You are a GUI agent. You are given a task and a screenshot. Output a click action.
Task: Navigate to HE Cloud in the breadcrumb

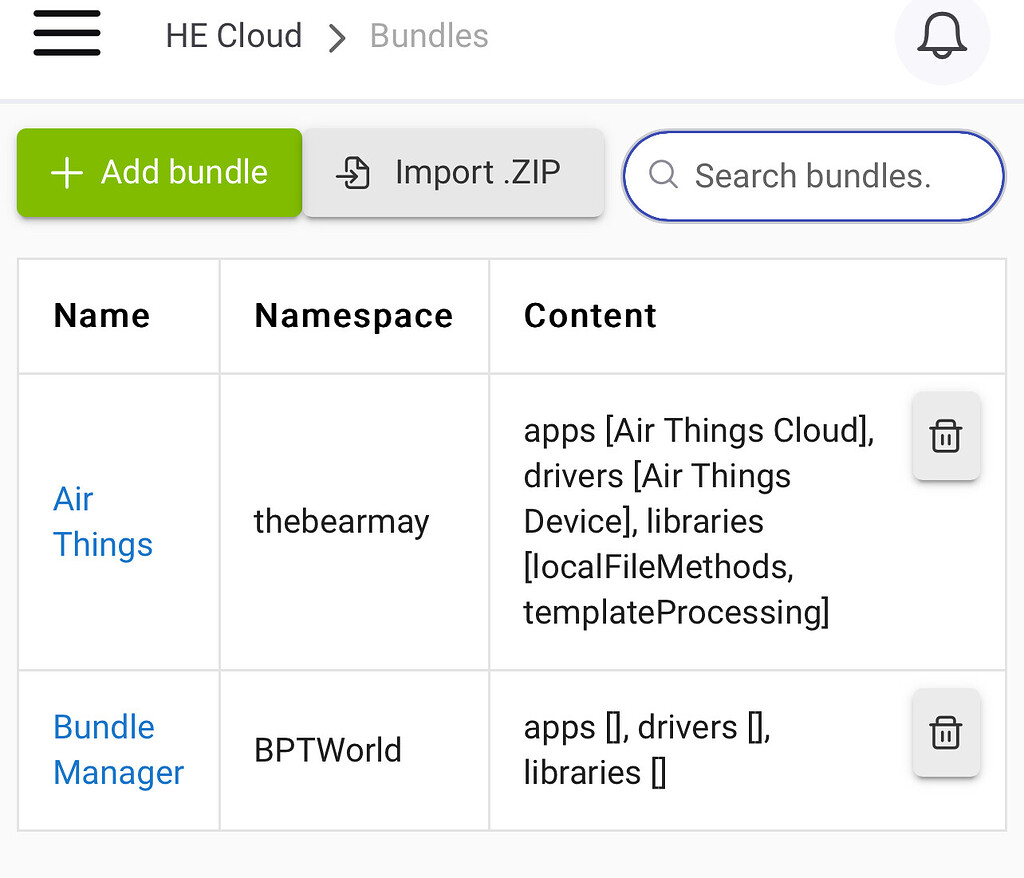click(x=233, y=36)
